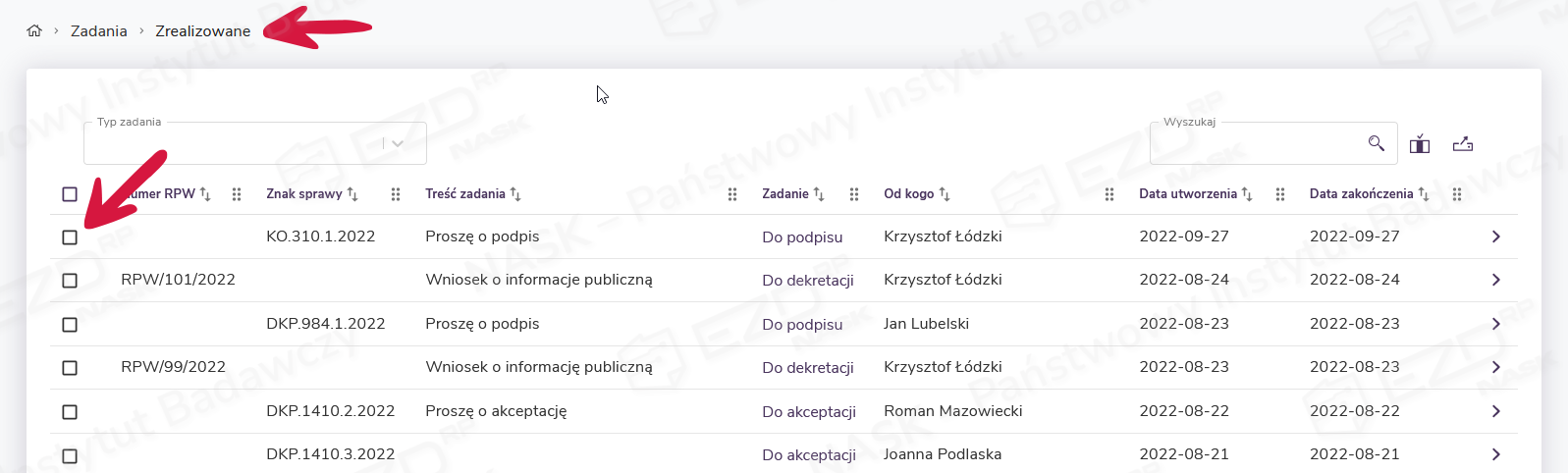
Task: Sort by Znak sprawy column arrows
Action: point(352,194)
